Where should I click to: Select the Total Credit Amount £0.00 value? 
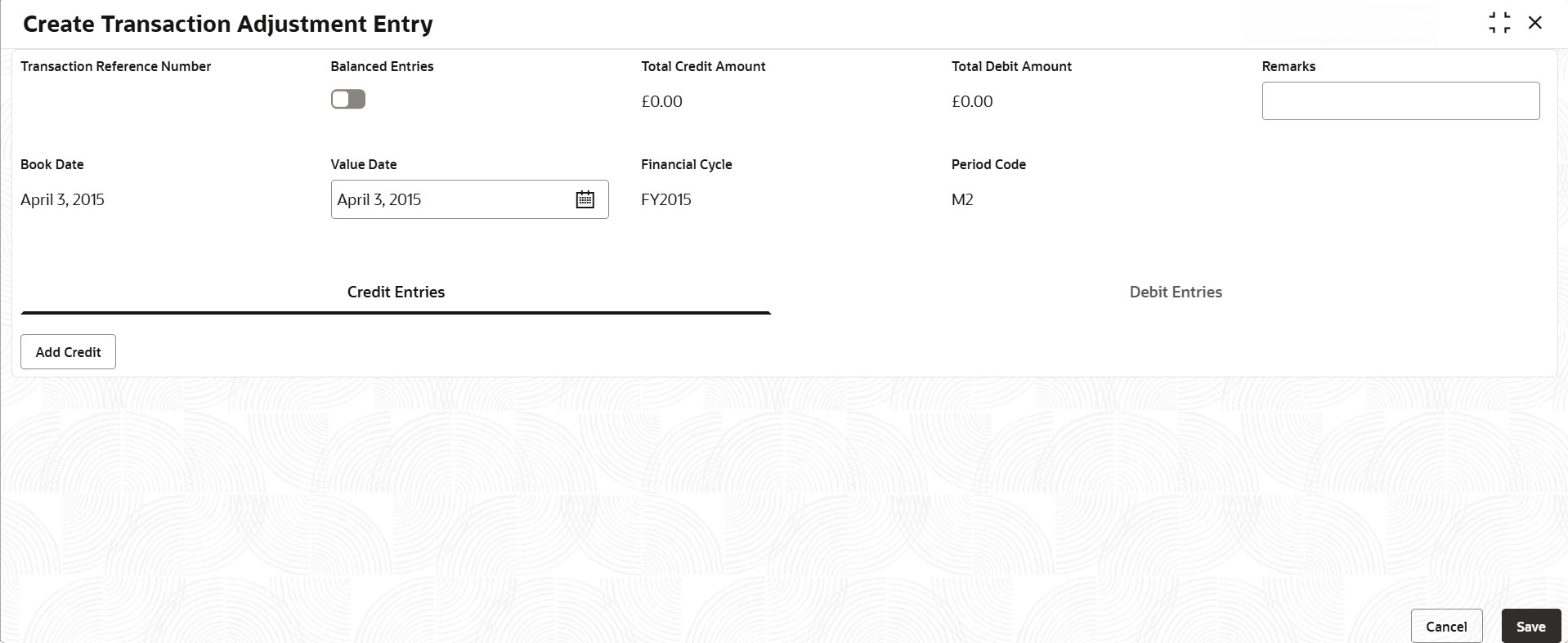pos(661,102)
